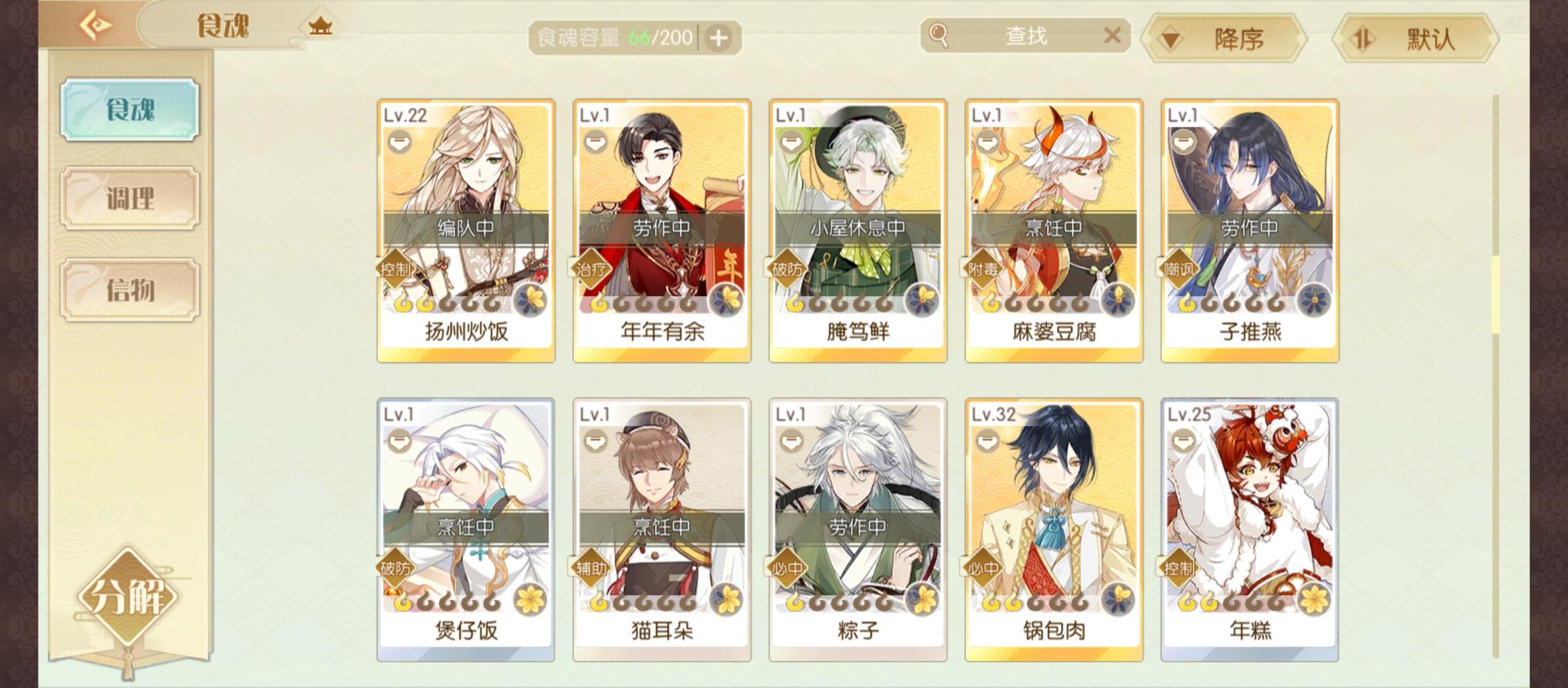Select the 食魂 side tab

[129, 110]
